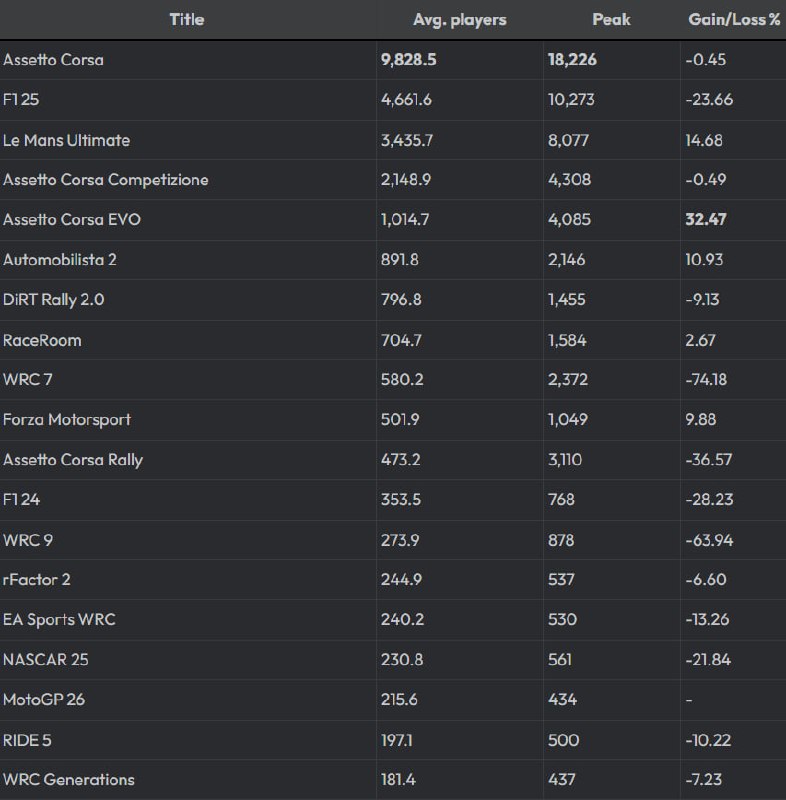Select DiRT Rally 2.0 title
786x800 pixels.
(x=54, y=299)
